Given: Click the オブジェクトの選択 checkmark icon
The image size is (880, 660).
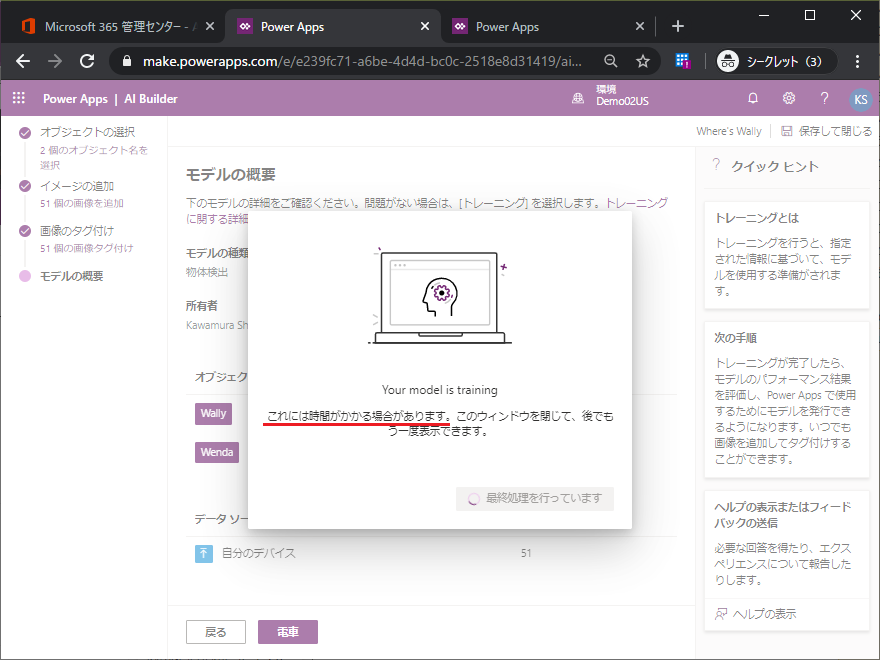Looking at the screenshot, I should [25, 133].
